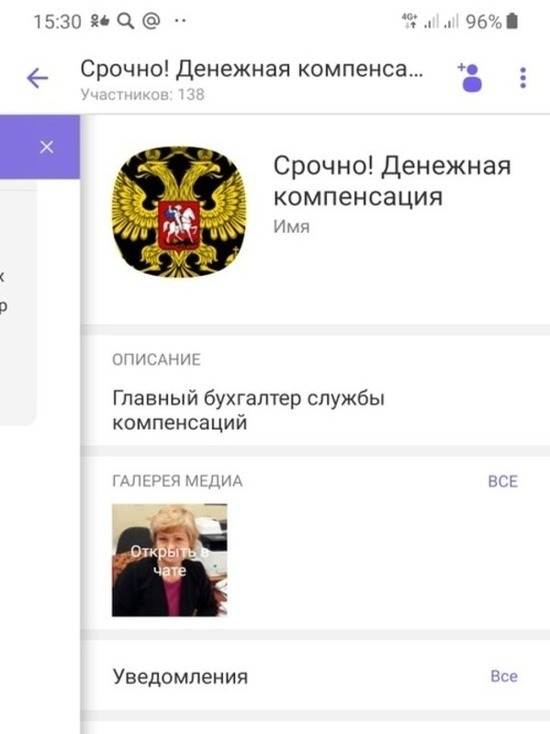Image resolution: width=550 pixels, height=734 pixels.
Task: Tap the header title Срочно! Денежная компенса…
Action: click(251, 69)
